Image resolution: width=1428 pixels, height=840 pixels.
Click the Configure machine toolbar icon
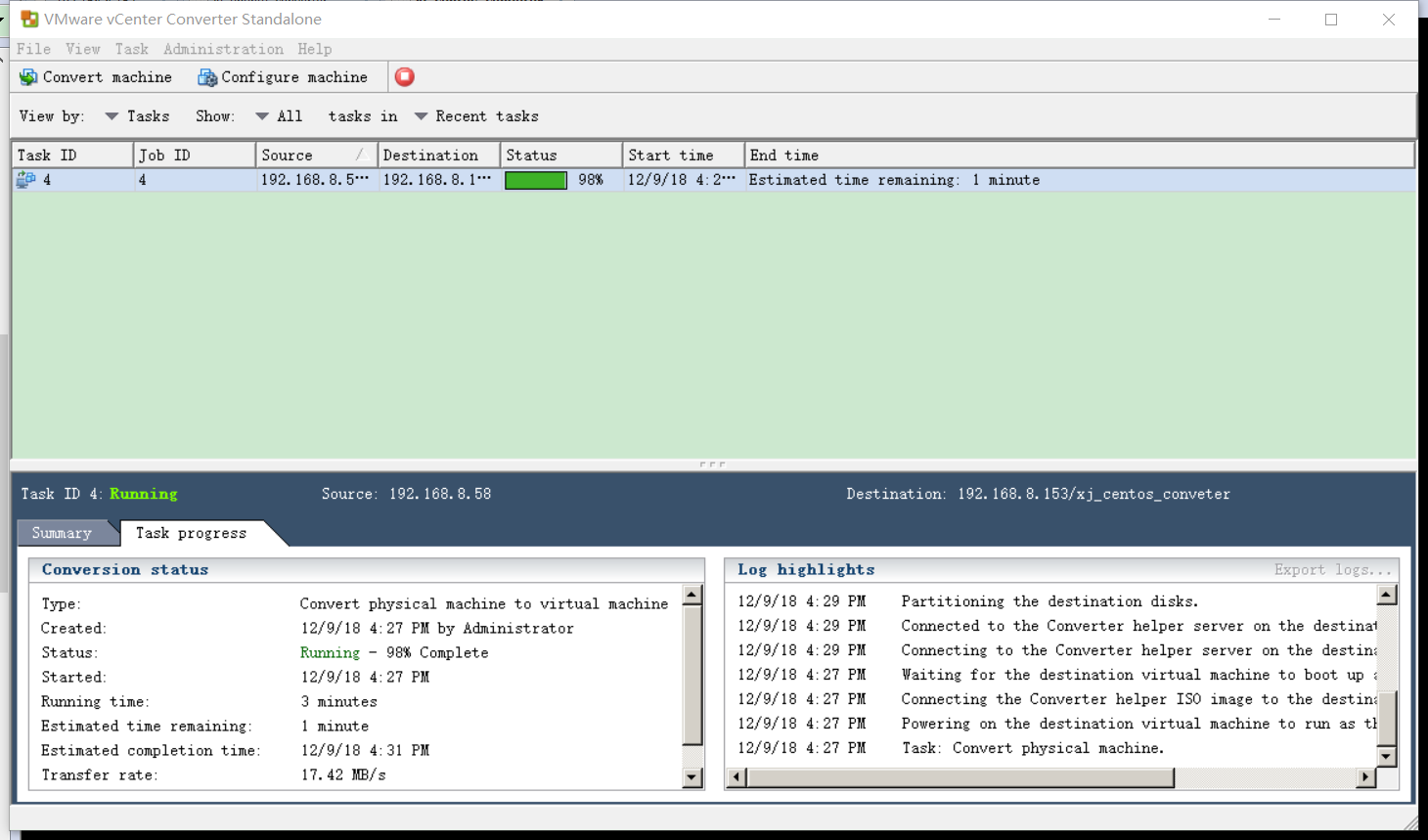click(205, 77)
